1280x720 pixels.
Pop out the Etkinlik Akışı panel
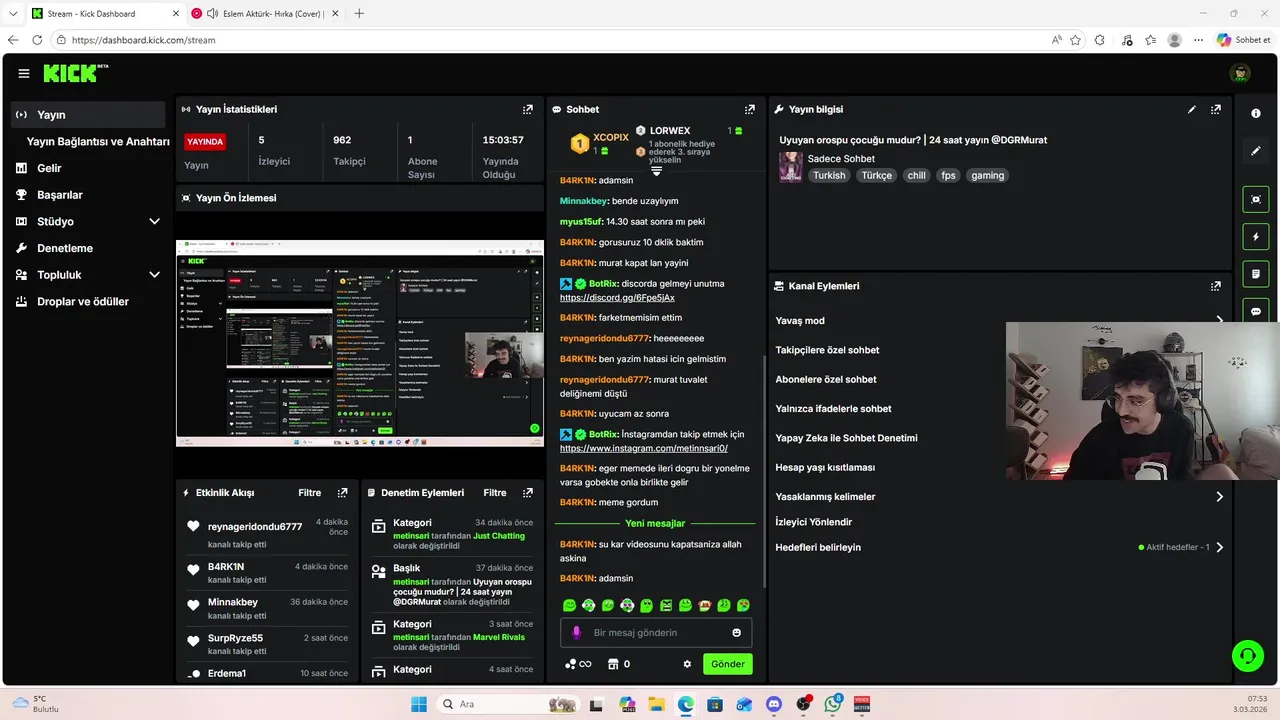pyautogui.click(x=343, y=493)
